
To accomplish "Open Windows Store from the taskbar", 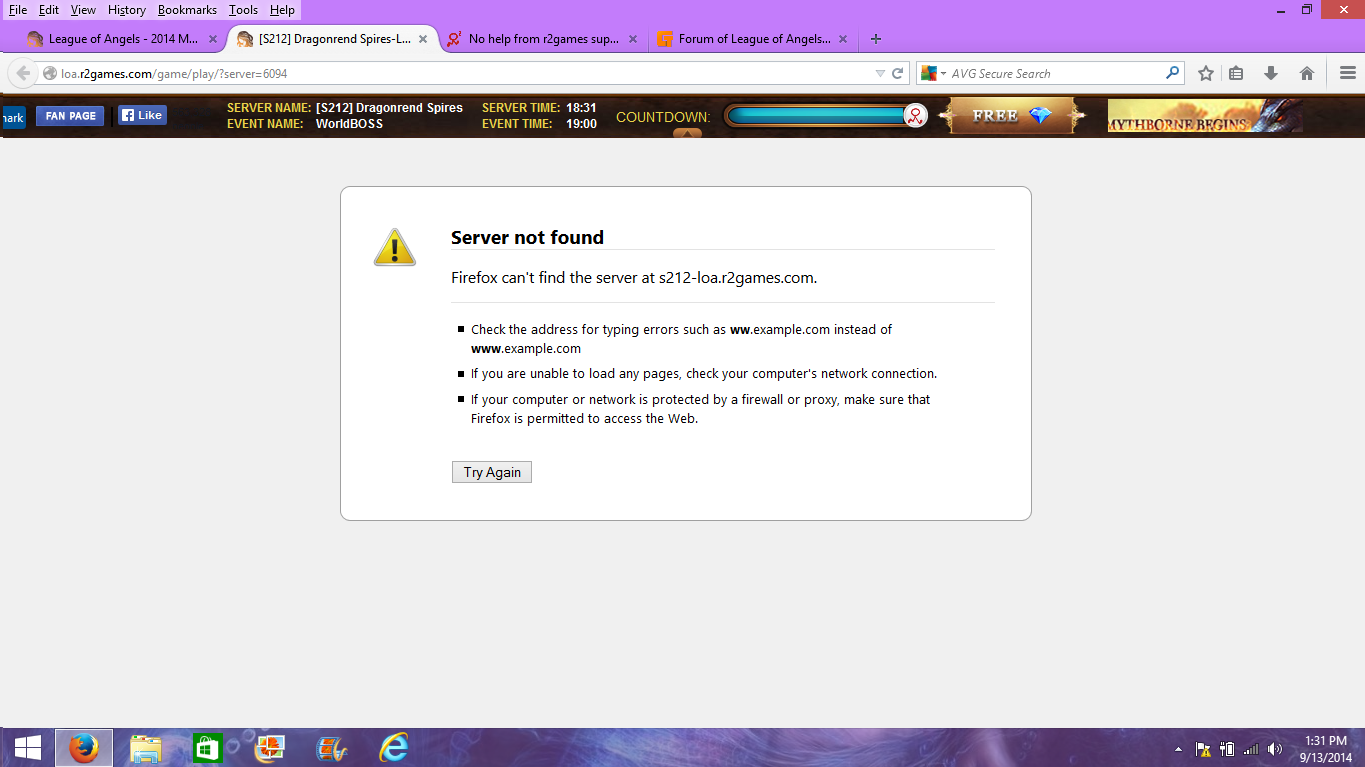I will tap(207, 748).
